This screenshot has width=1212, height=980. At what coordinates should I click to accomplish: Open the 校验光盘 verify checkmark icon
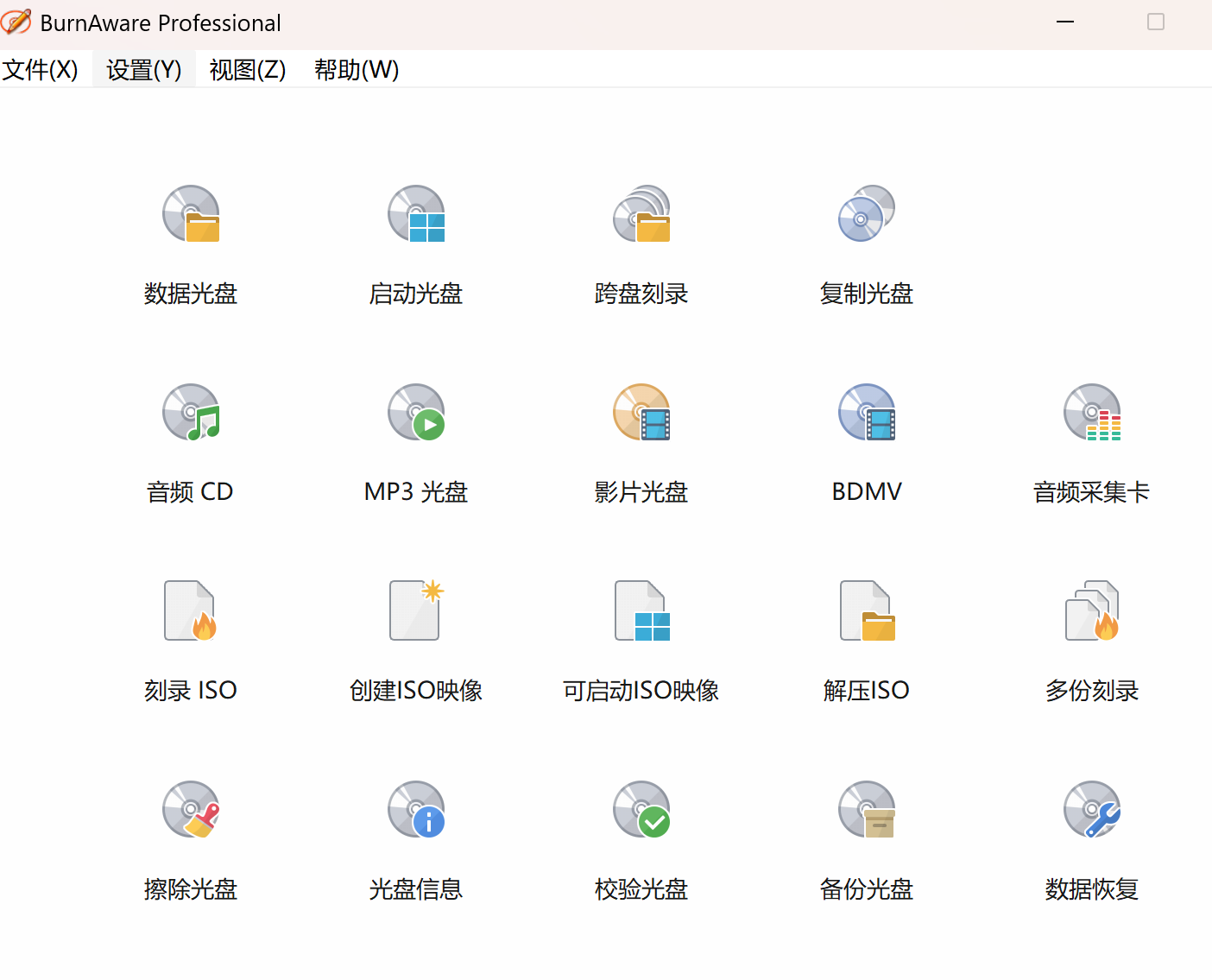641,809
